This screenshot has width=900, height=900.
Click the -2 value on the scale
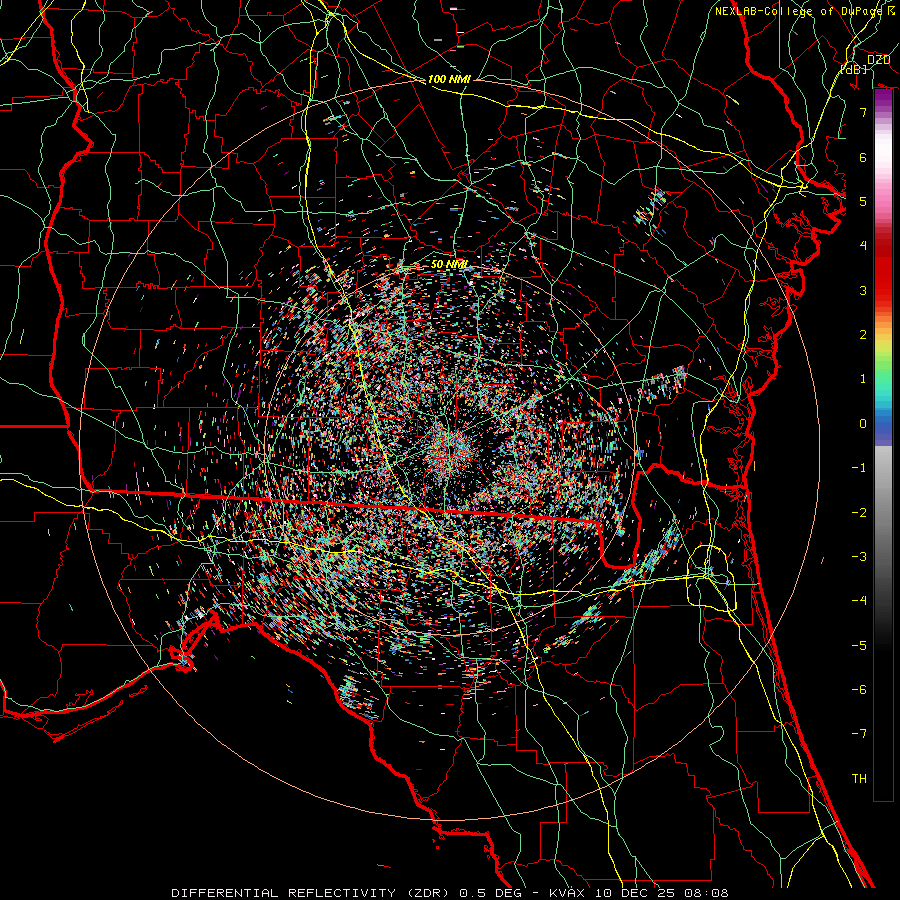859,512
